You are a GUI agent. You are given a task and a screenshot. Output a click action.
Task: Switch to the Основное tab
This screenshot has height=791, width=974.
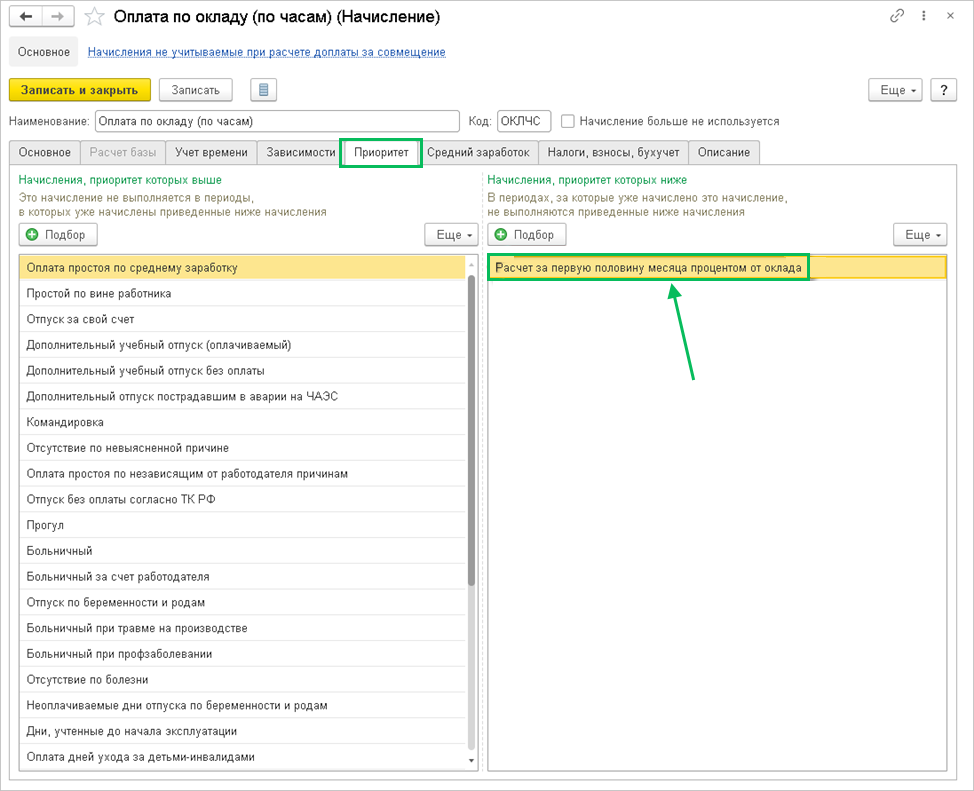pos(45,152)
